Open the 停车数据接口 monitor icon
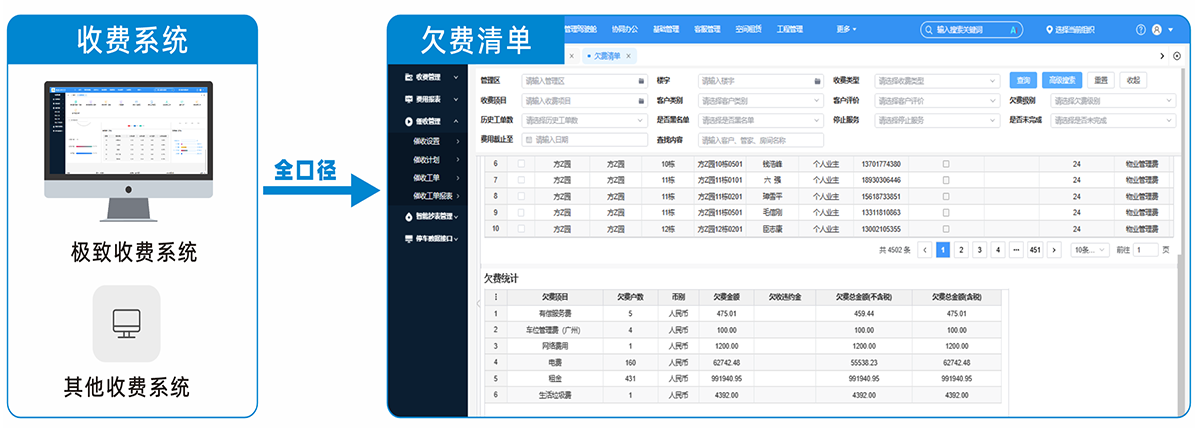 pyautogui.click(x=409, y=239)
